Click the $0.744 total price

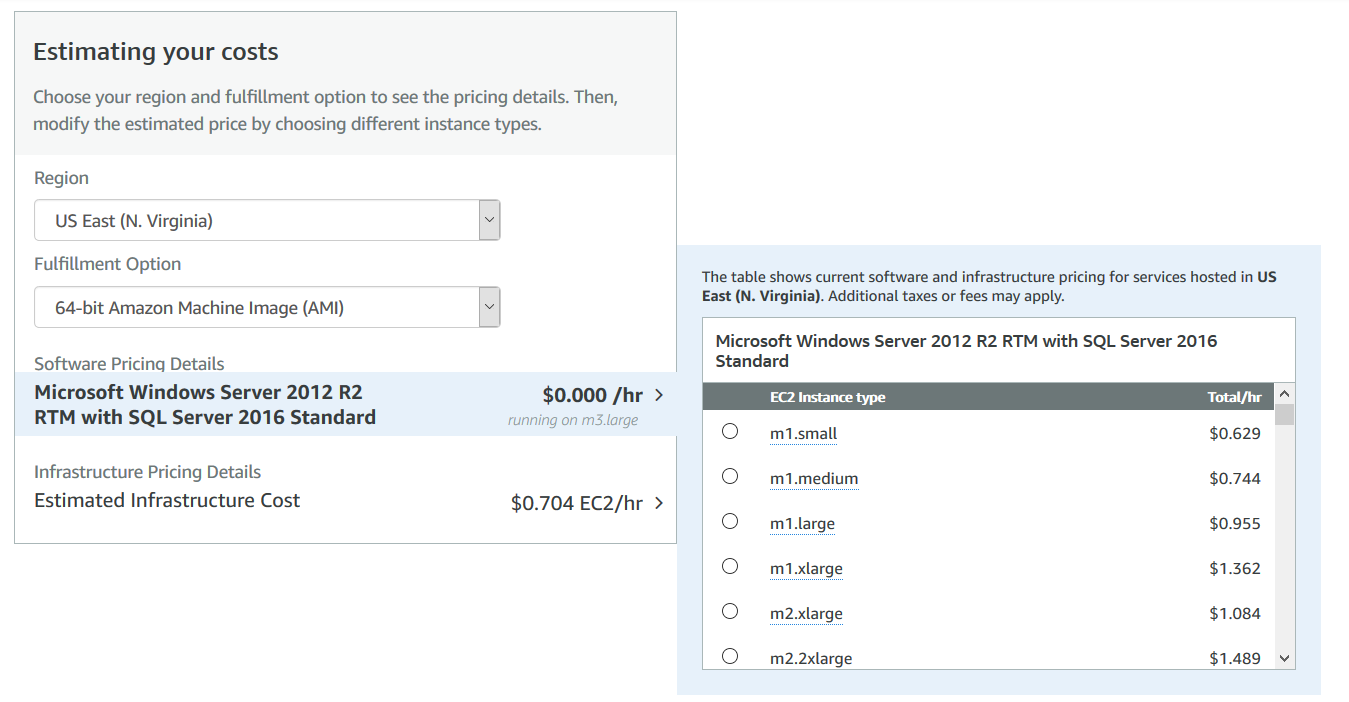[x=1235, y=479]
